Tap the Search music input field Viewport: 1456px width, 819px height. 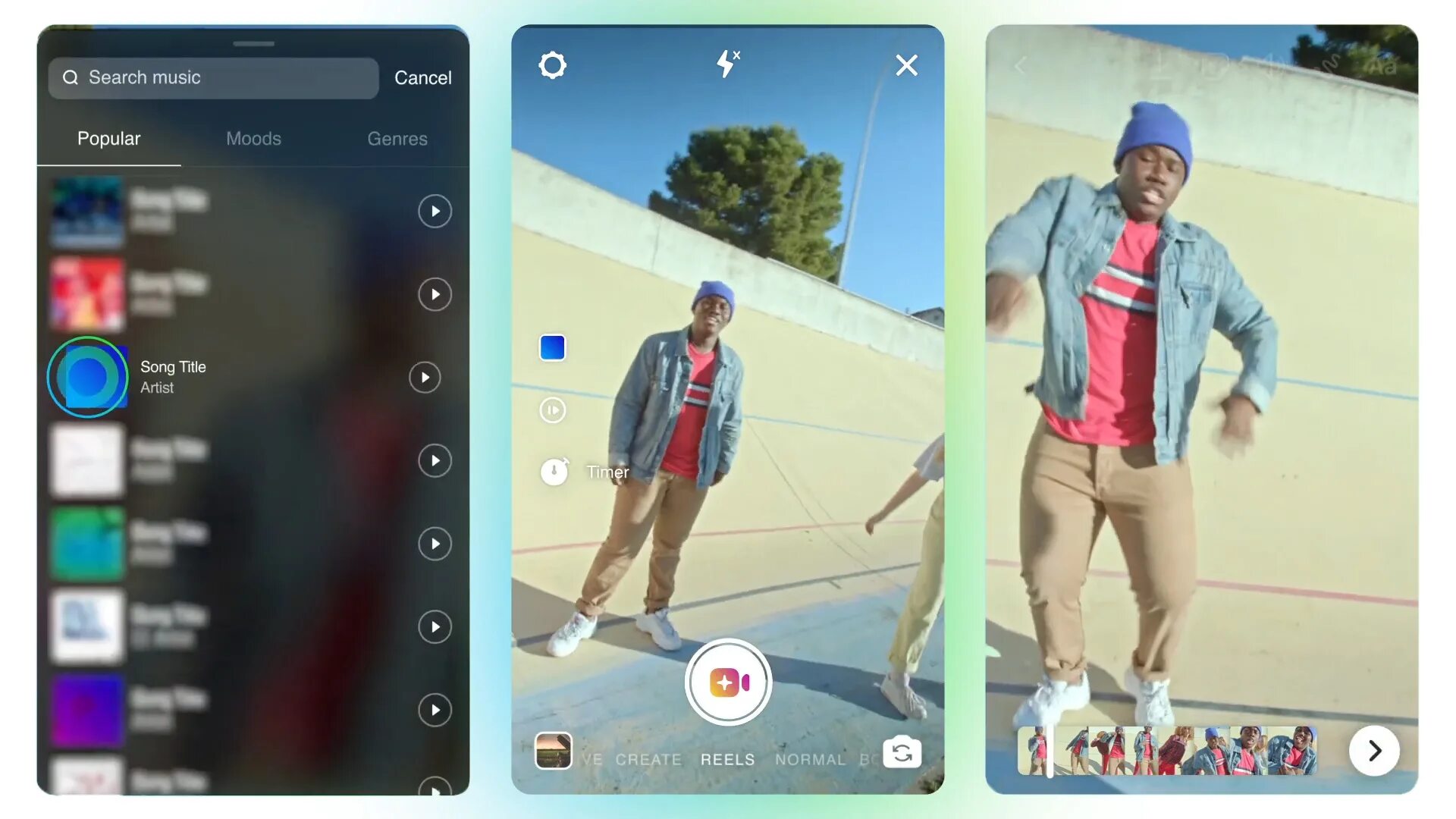214,77
